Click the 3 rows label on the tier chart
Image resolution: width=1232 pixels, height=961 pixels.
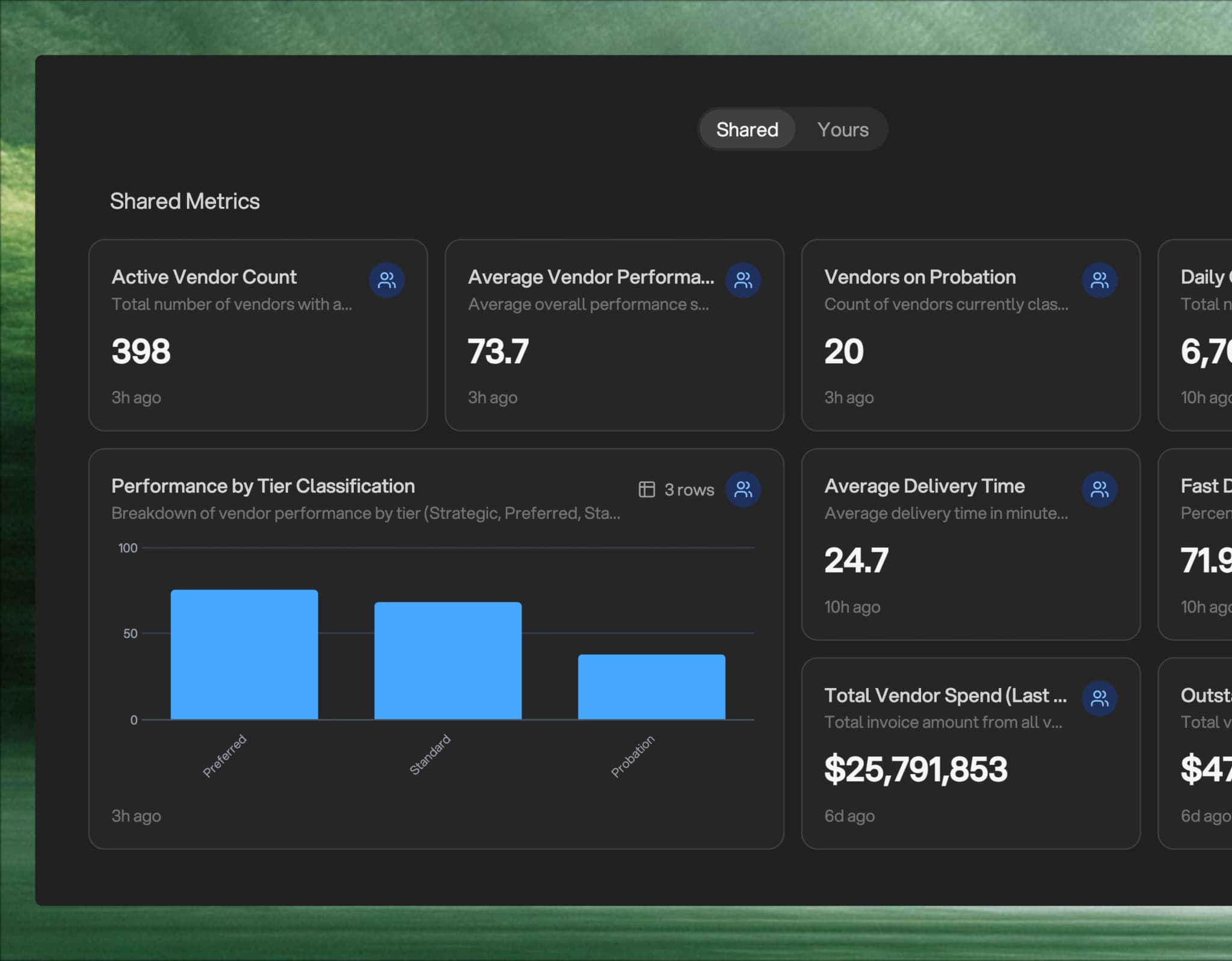(x=688, y=490)
